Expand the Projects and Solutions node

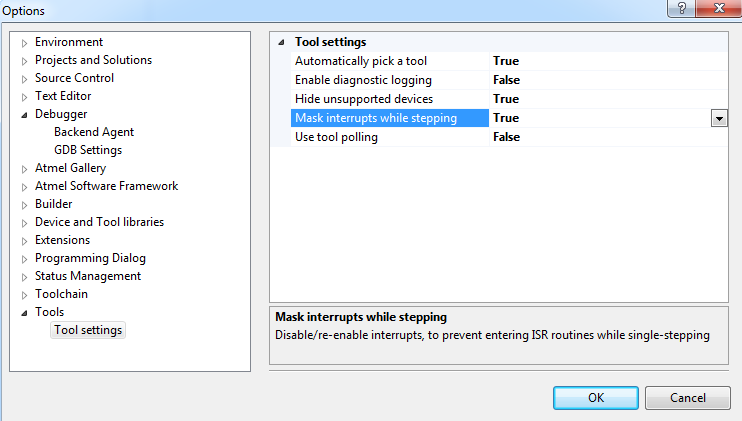click(25, 61)
